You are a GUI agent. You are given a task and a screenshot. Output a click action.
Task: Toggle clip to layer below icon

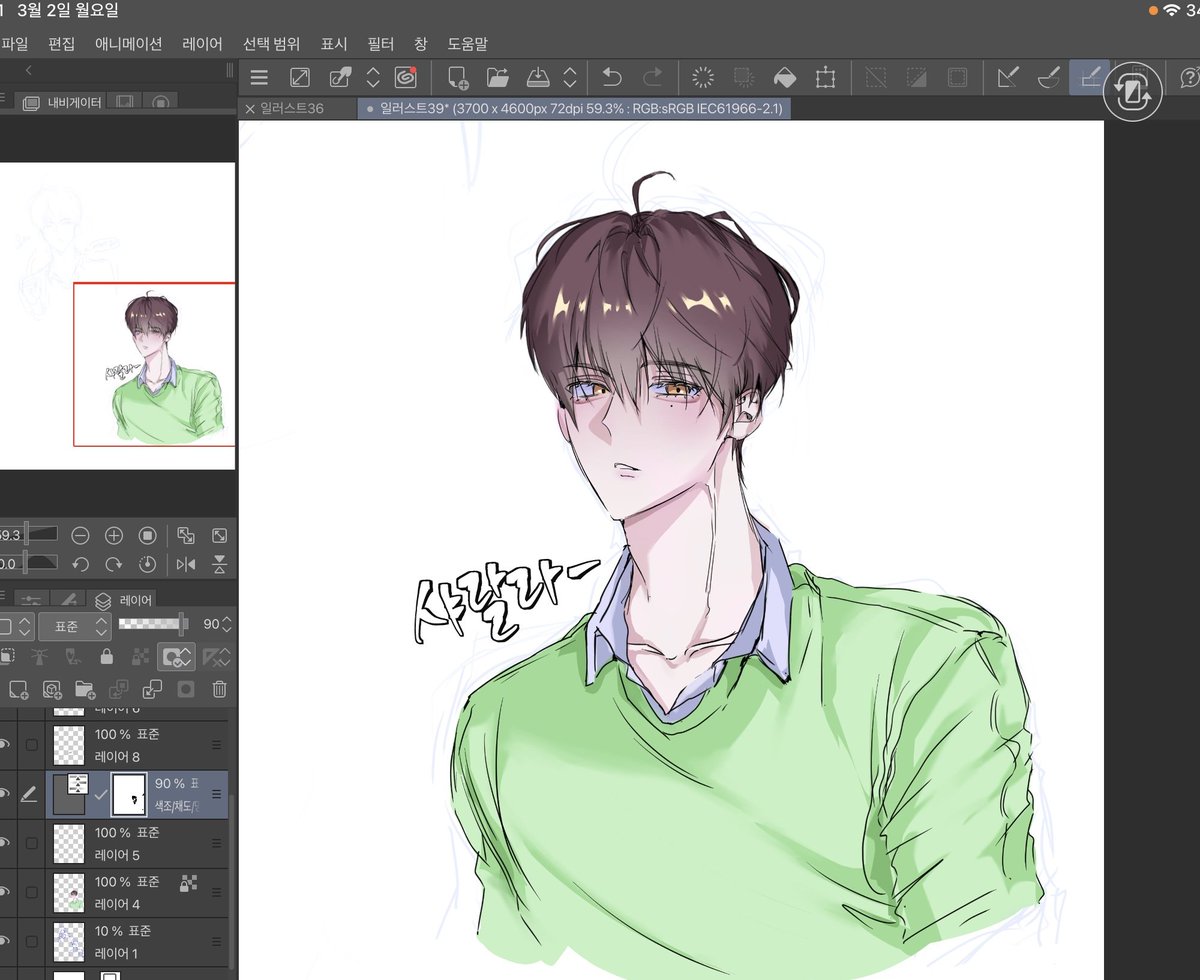pyautogui.click(x=9, y=658)
